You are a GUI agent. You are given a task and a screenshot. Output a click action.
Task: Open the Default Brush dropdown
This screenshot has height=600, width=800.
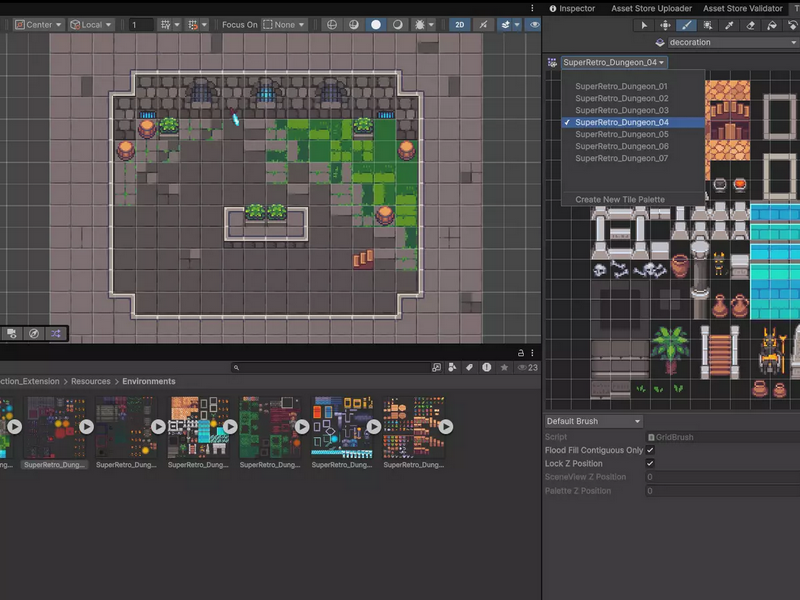[x=594, y=421]
